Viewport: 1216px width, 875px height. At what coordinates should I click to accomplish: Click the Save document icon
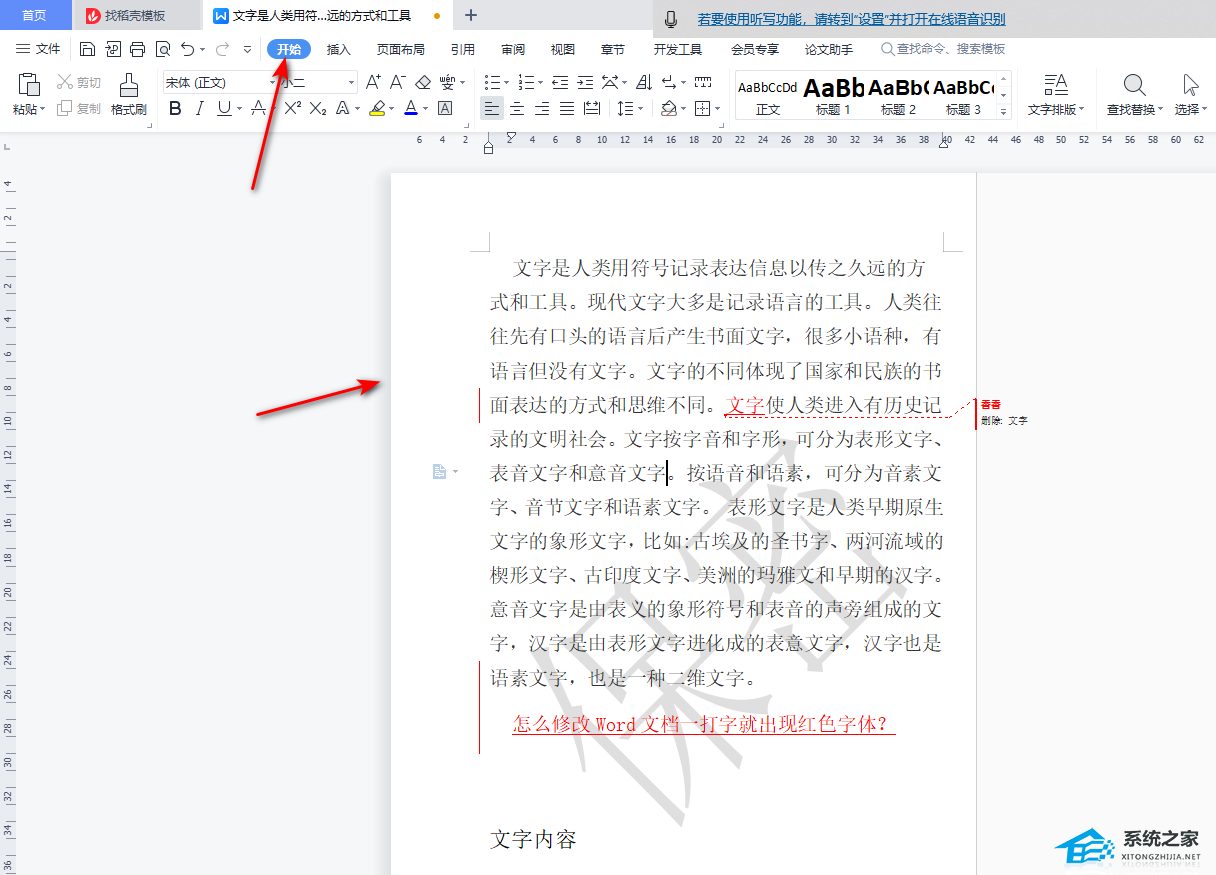pos(88,49)
